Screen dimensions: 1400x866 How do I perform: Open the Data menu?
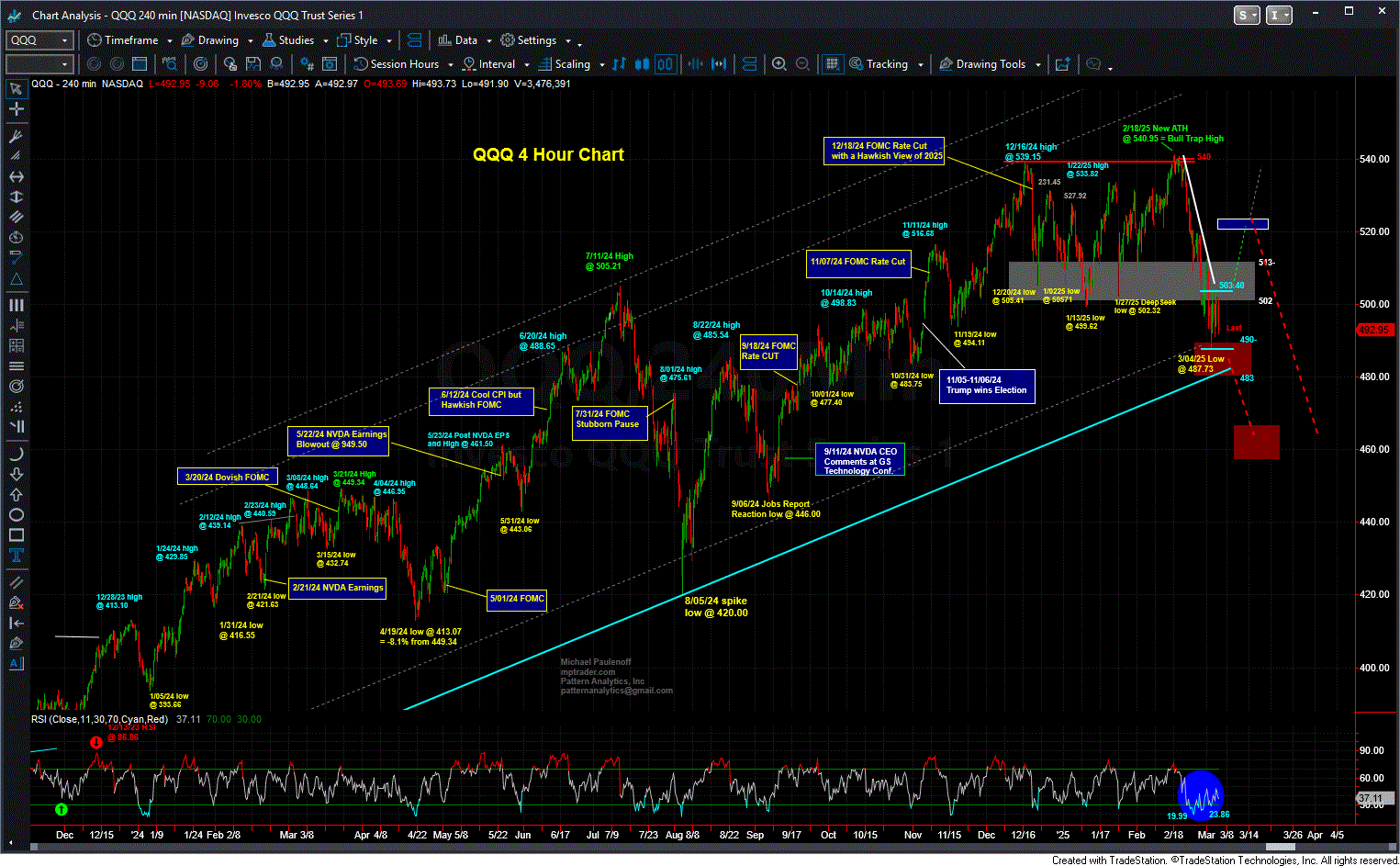coord(465,40)
